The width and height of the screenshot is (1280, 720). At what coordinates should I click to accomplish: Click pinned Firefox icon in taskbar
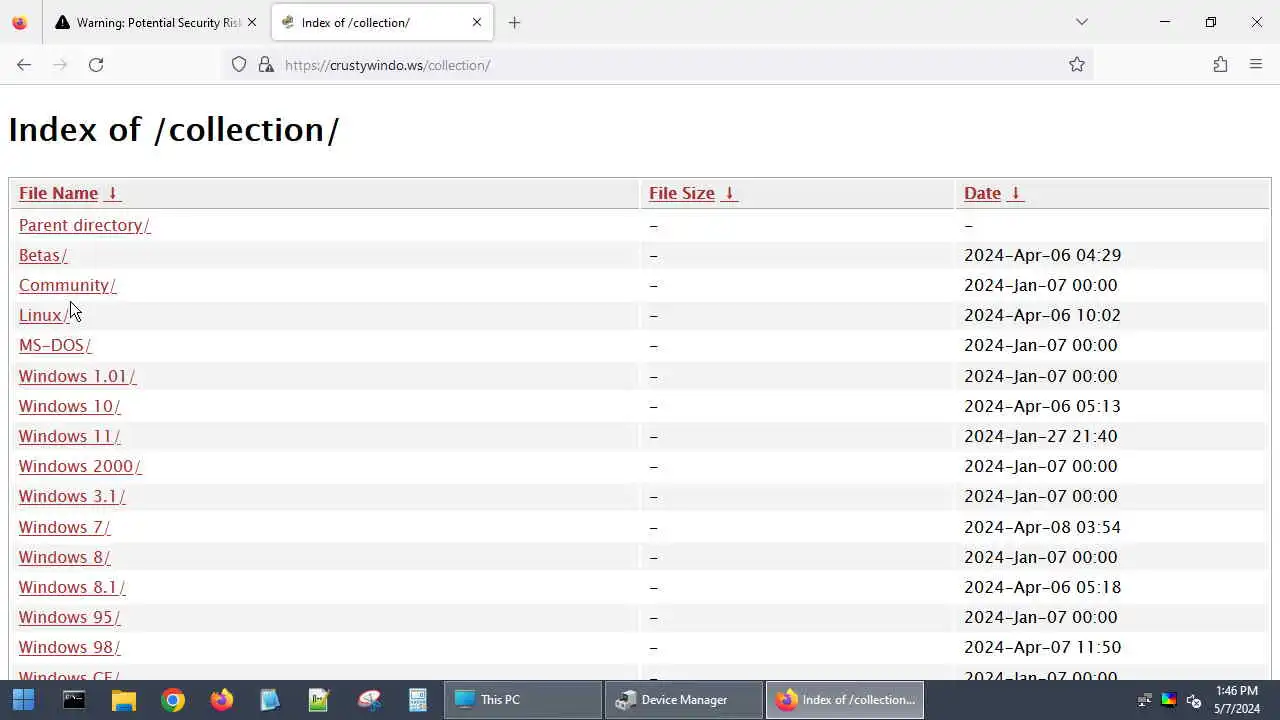coord(222,700)
